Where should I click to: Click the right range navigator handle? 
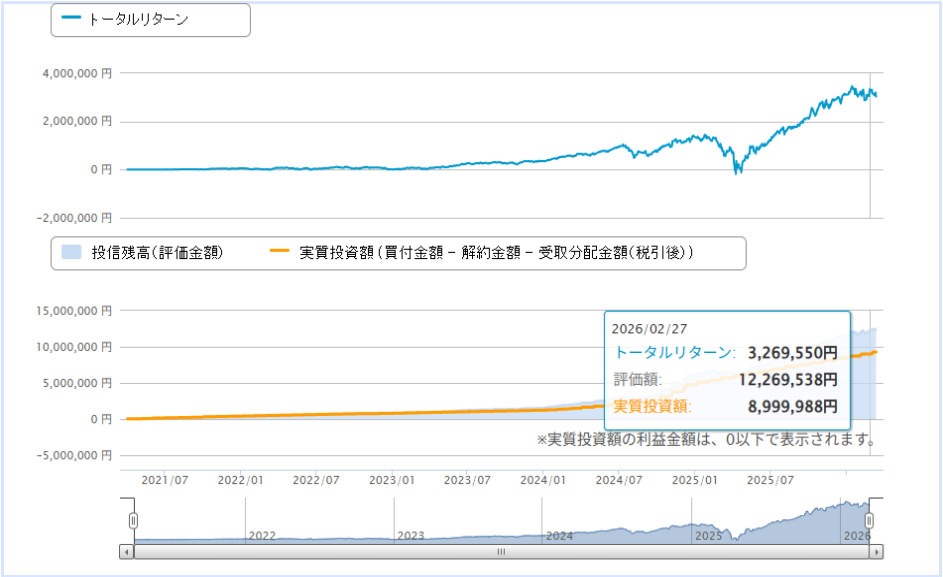(x=869, y=520)
